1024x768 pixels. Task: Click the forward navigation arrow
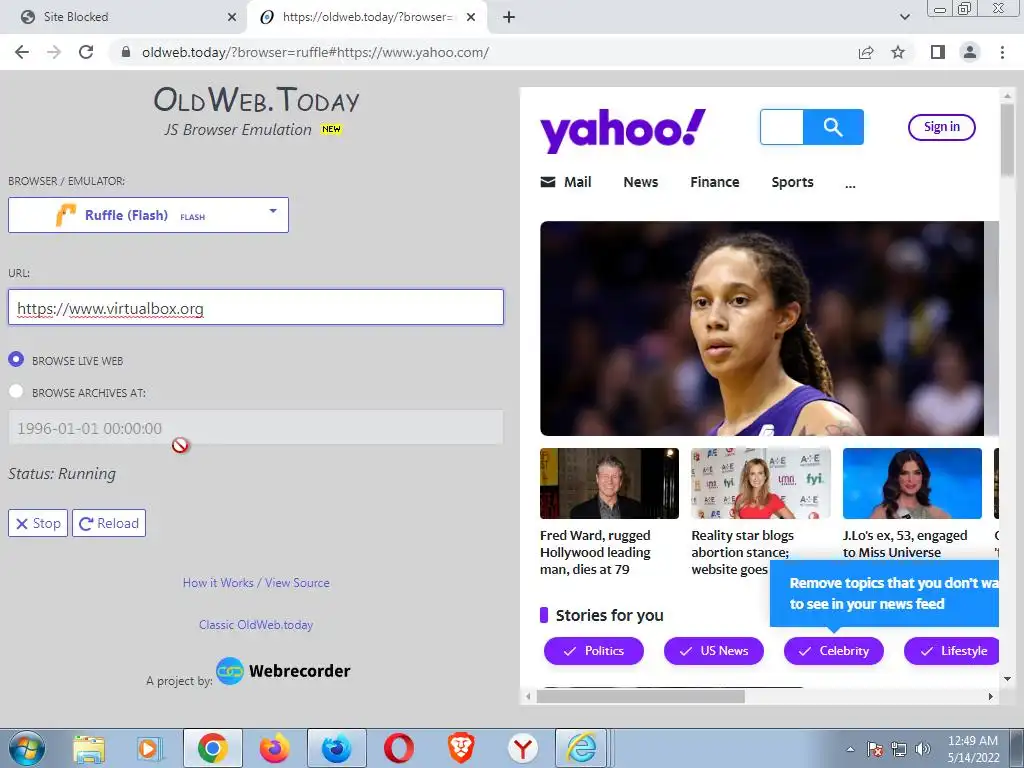click(x=54, y=52)
